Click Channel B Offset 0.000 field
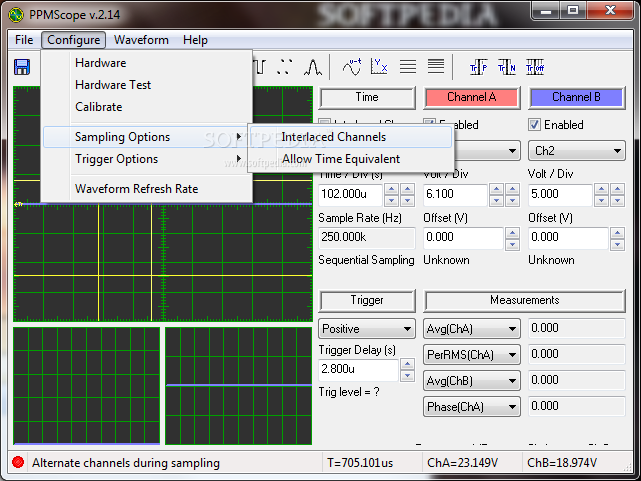 [568, 237]
